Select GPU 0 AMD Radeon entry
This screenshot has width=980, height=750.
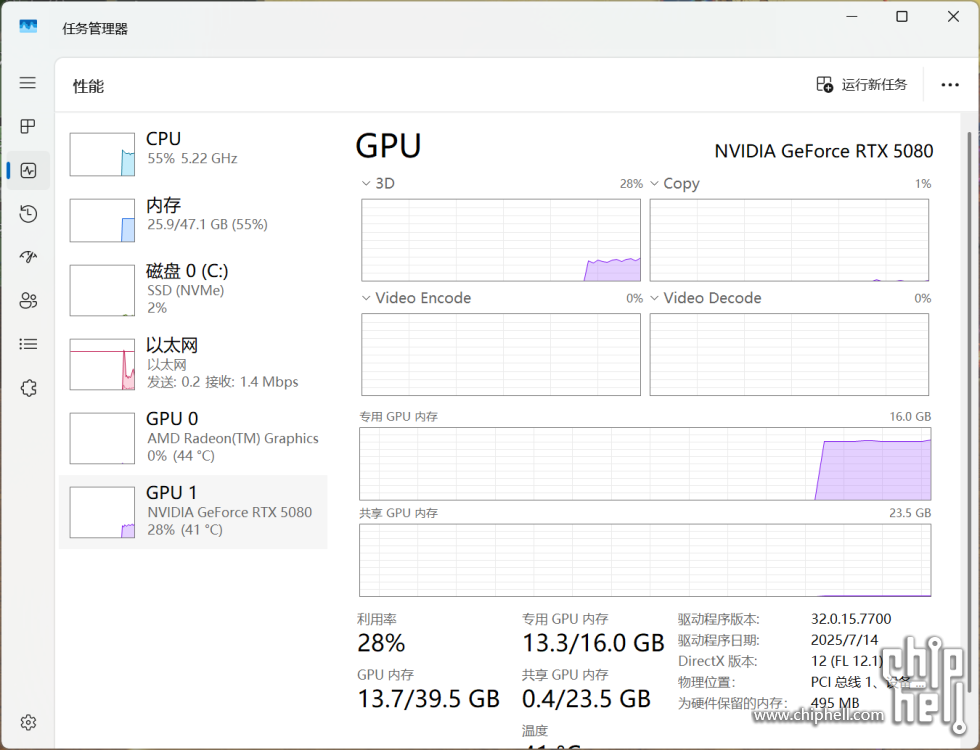tap(193, 438)
